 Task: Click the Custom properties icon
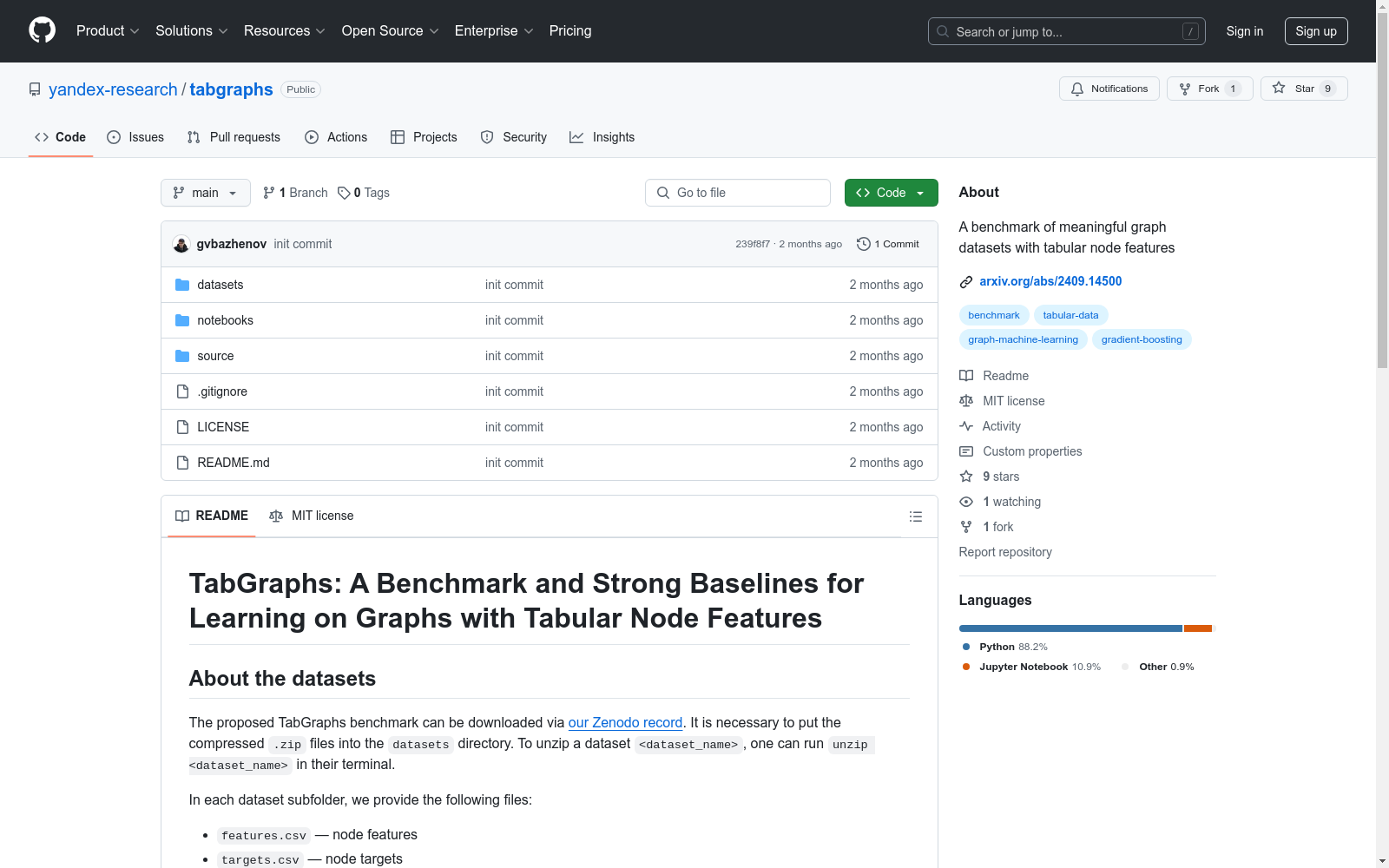pyautogui.click(x=966, y=451)
